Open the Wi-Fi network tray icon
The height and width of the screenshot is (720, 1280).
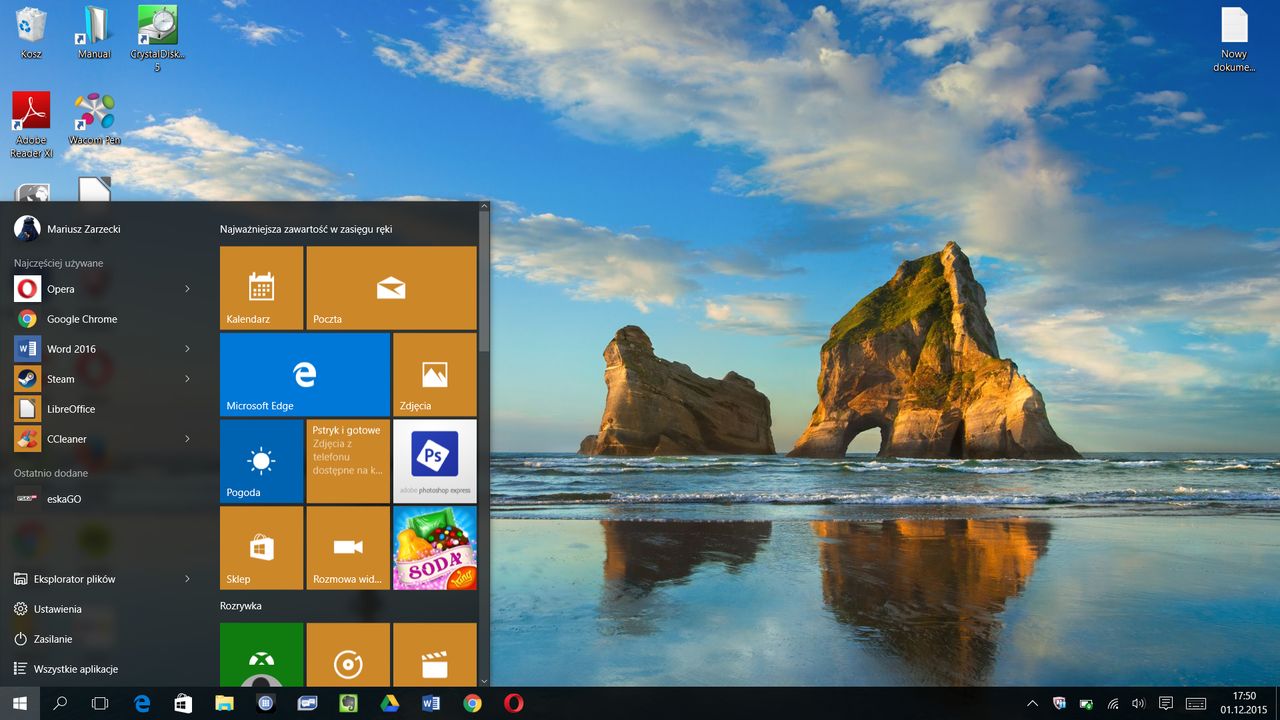(x=1112, y=703)
